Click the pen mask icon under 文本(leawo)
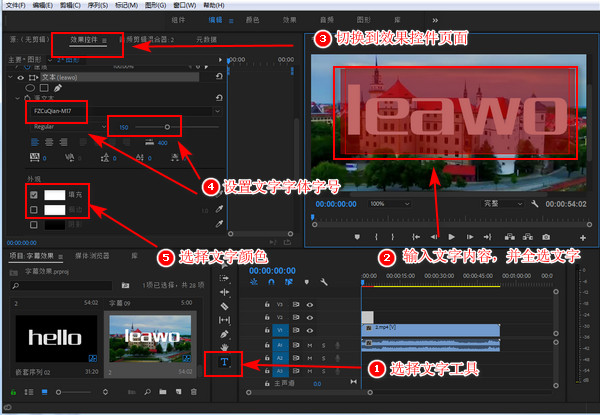This screenshot has height=415, width=600. [x=58, y=88]
